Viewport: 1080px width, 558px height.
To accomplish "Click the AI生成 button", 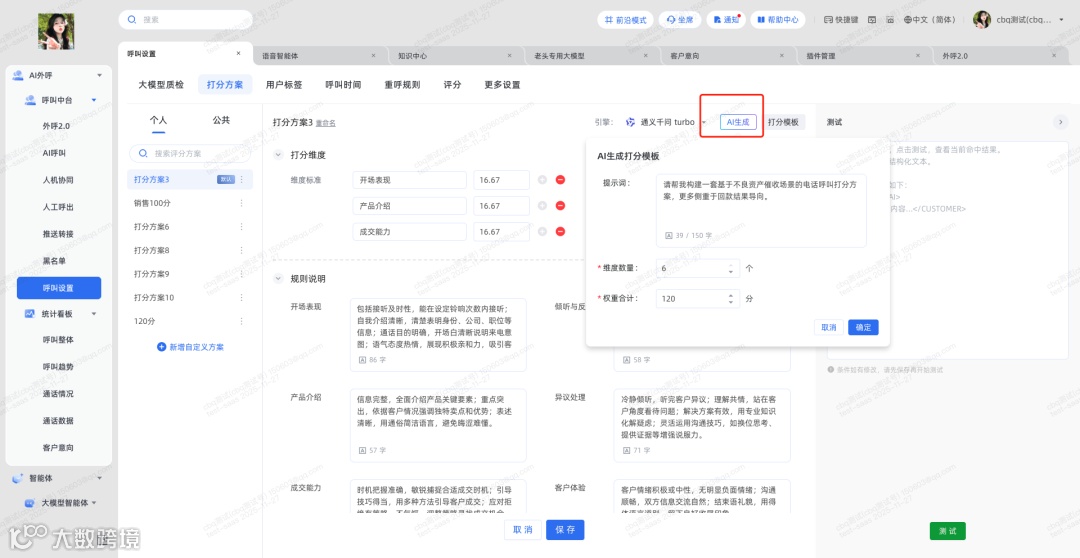I will 738,122.
